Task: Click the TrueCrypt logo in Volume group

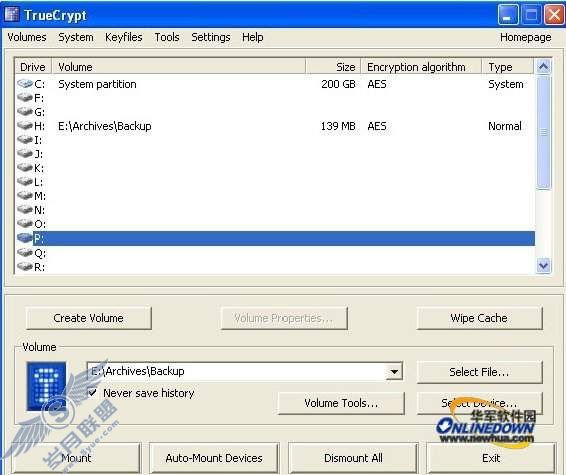Action: coord(46,386)
